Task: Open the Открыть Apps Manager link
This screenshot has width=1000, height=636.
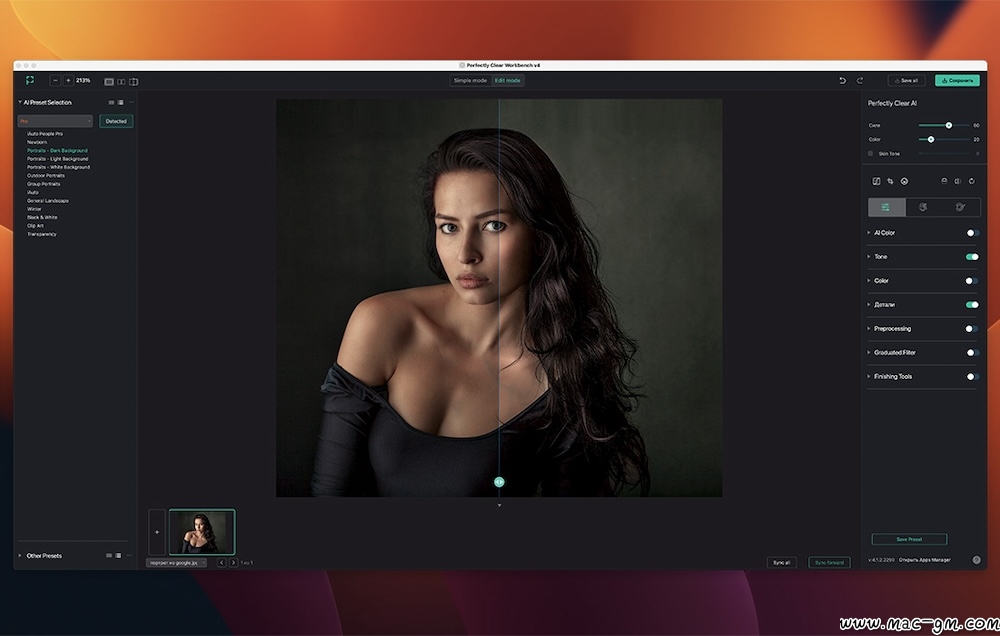Action: (925, 560)
